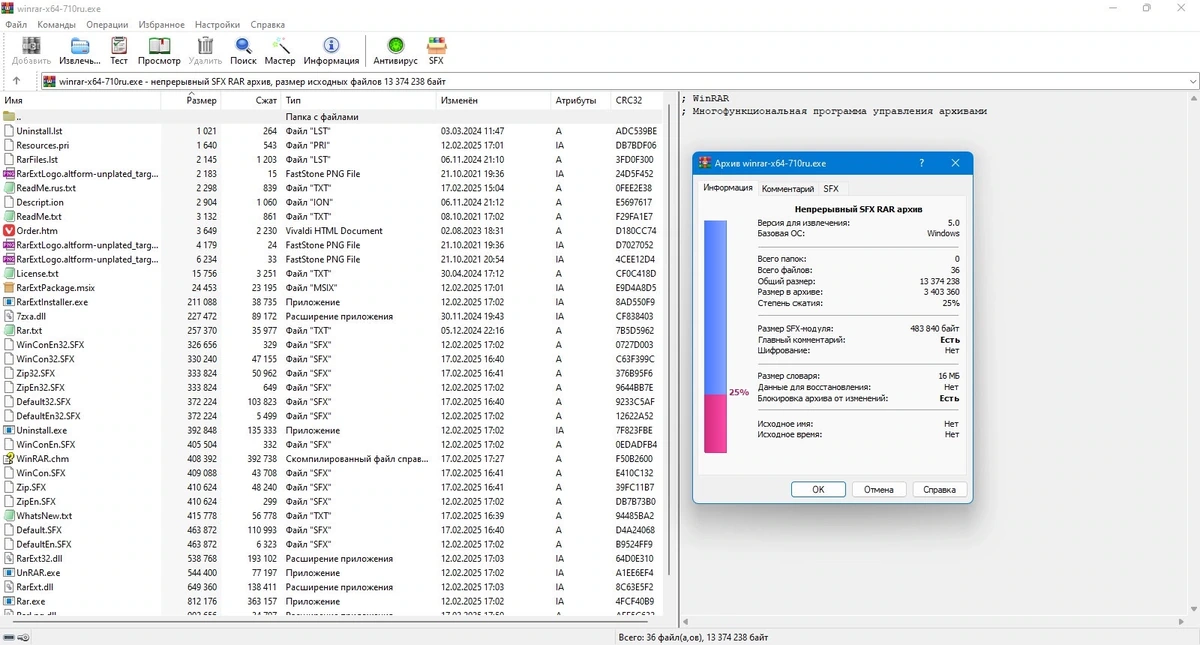Click the Отмена button

tap(879, 490)
